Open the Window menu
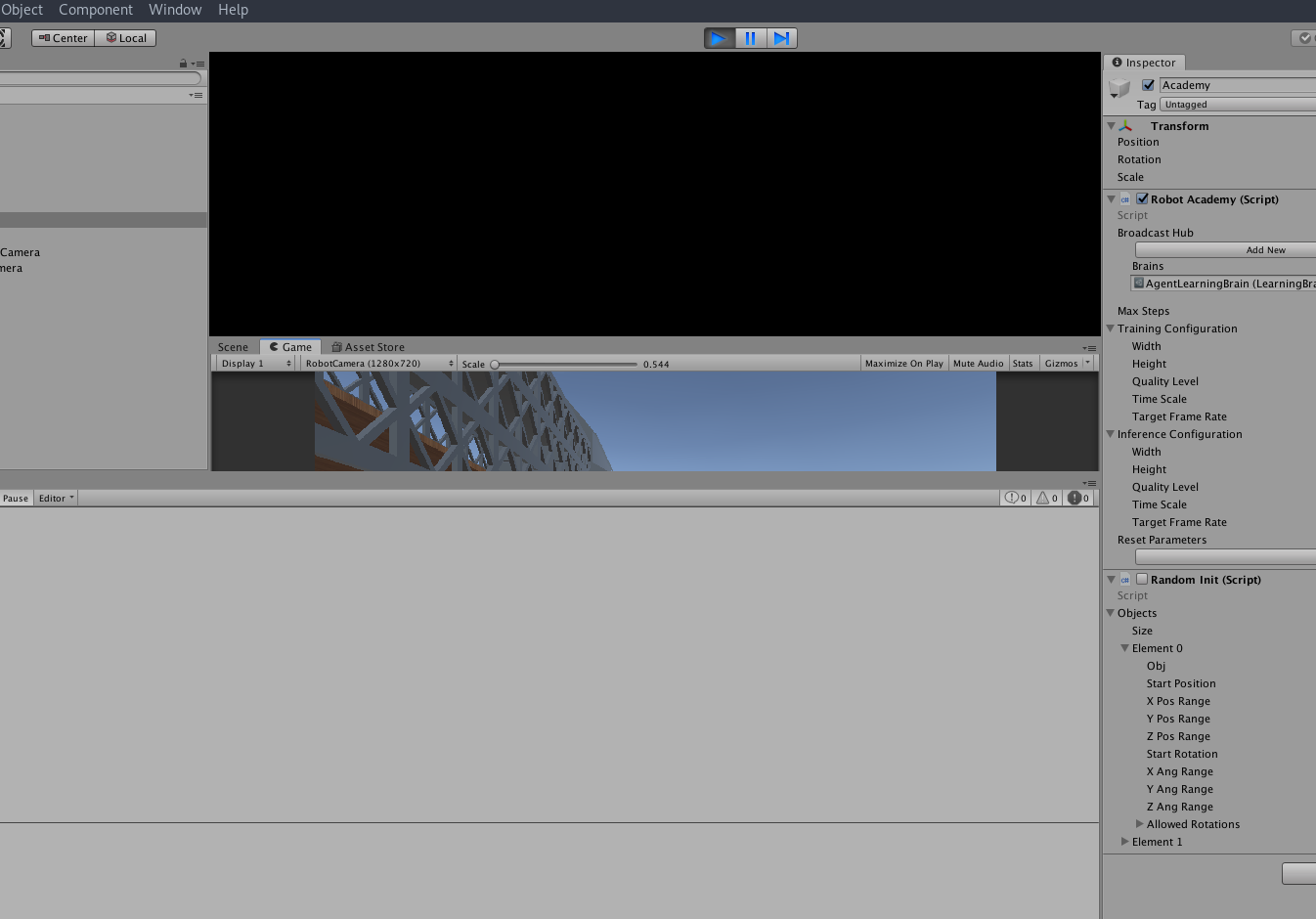Viewport: 1316px width, 919px height. pos(175,10)
